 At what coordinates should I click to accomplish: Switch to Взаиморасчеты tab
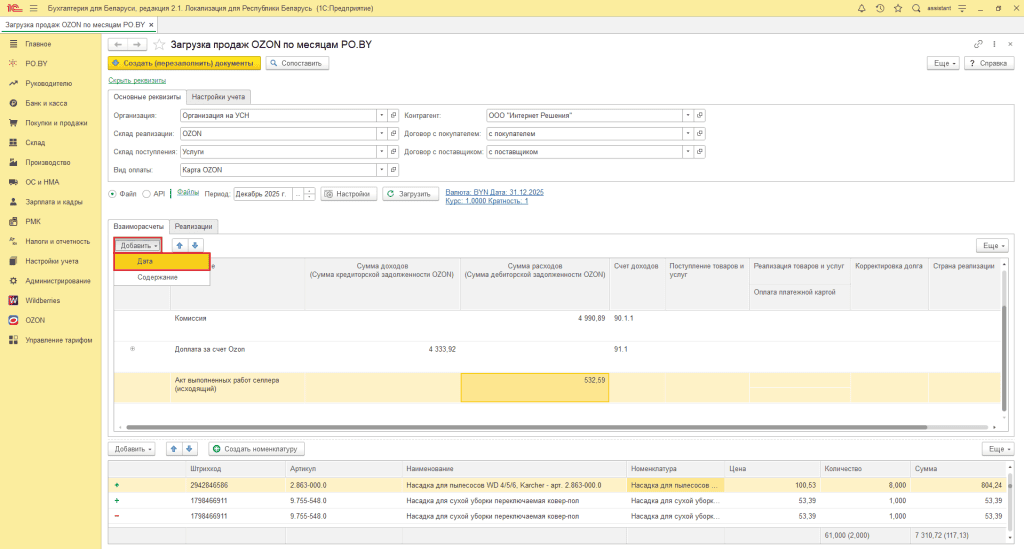[138, 227]
